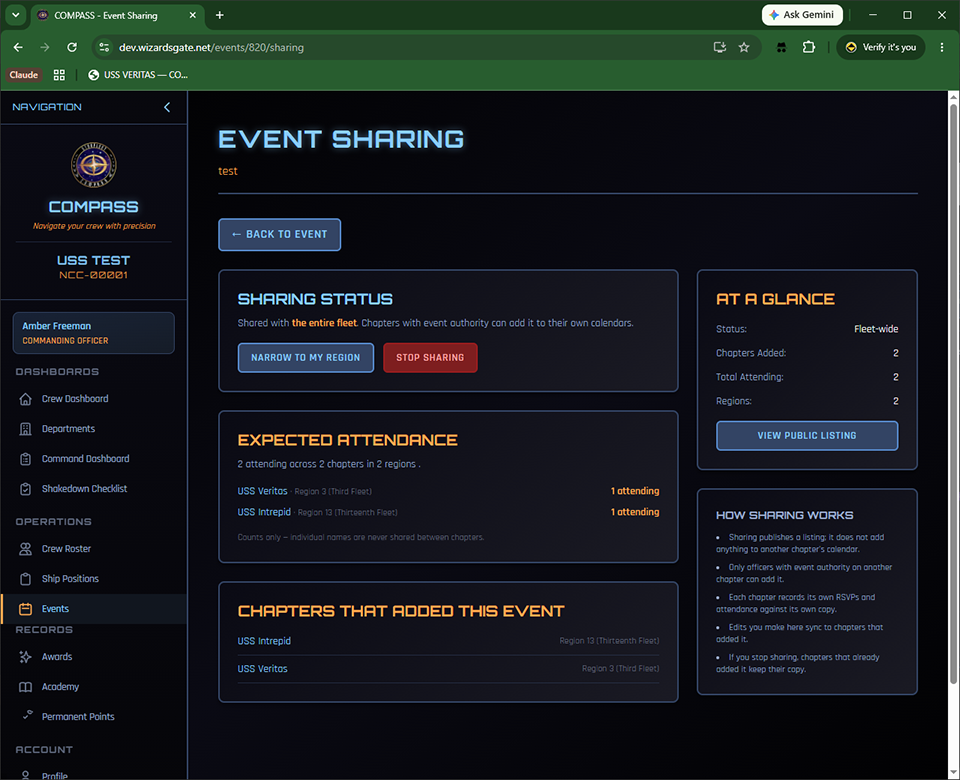Click the Amber Freeman user card

(94, 333)
